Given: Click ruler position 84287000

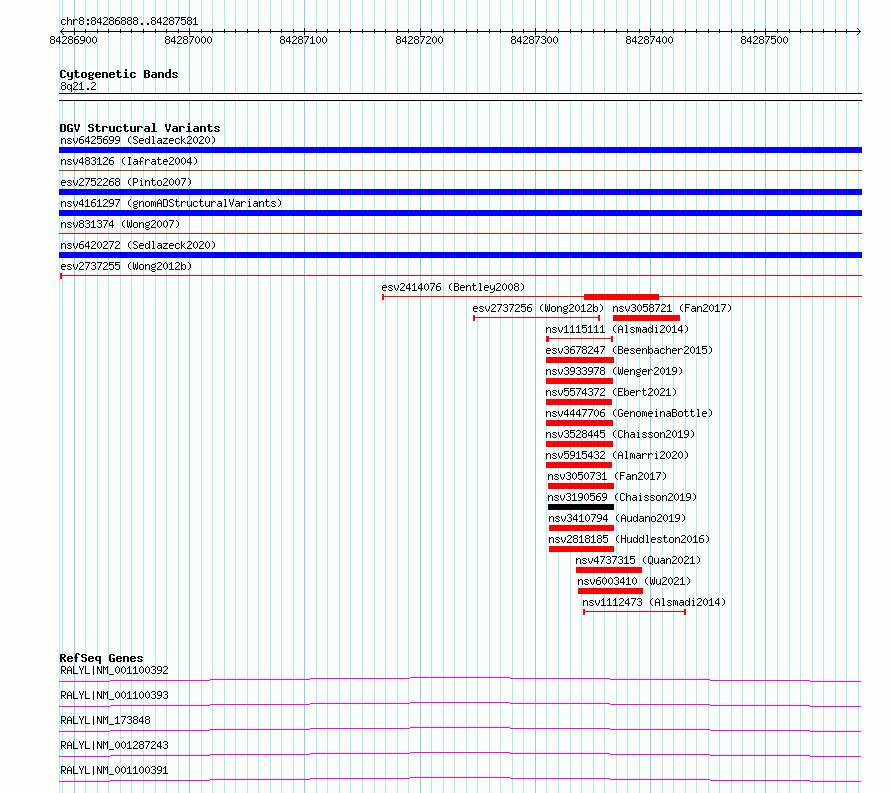Looking at the screenshot, I should [188, 40].
